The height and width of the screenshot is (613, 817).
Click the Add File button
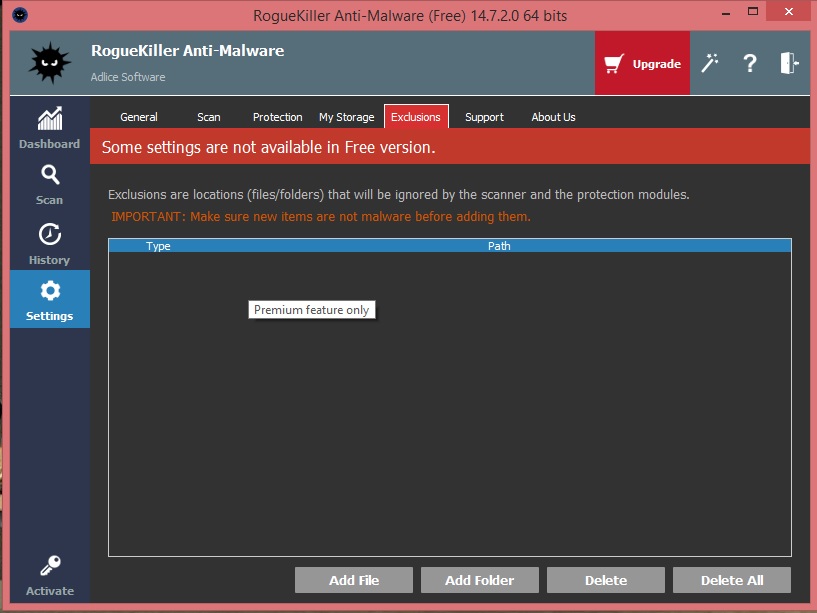[354, 580]
